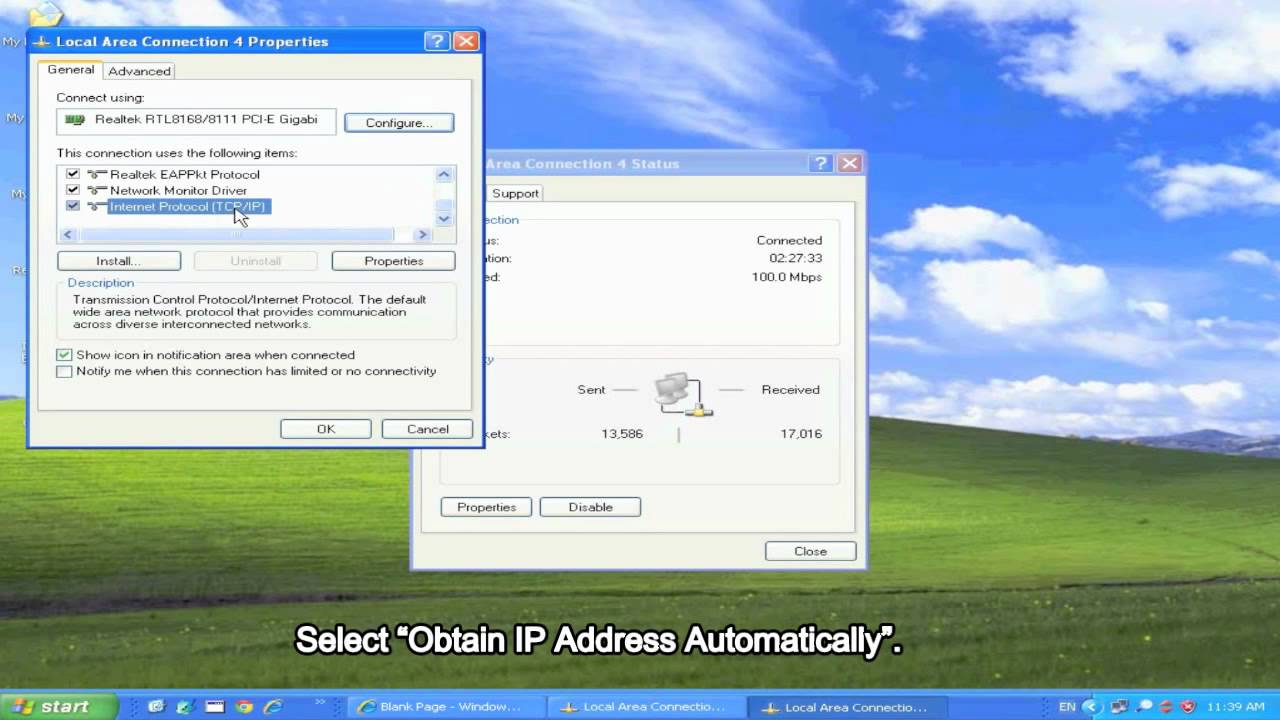Enable Notify me when limited connectivity
This screenshot has height=720, width=1280.
(65, 371)
